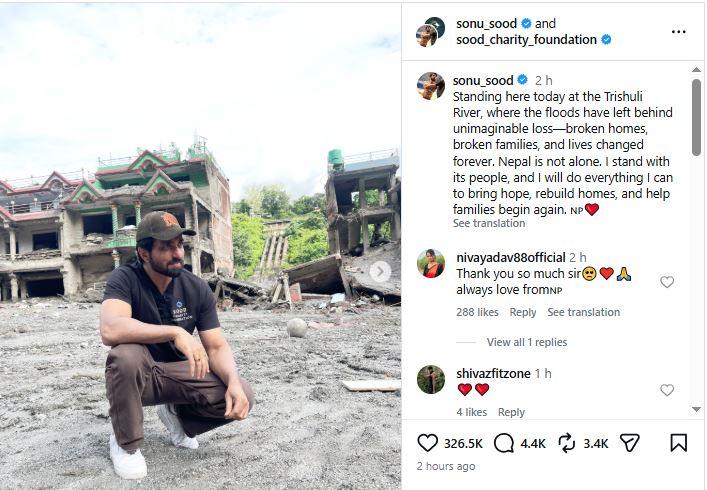Screen dimensions: 707x490
Task: Click the scrollbar down arrow in comments
Action: click(696, 409)
